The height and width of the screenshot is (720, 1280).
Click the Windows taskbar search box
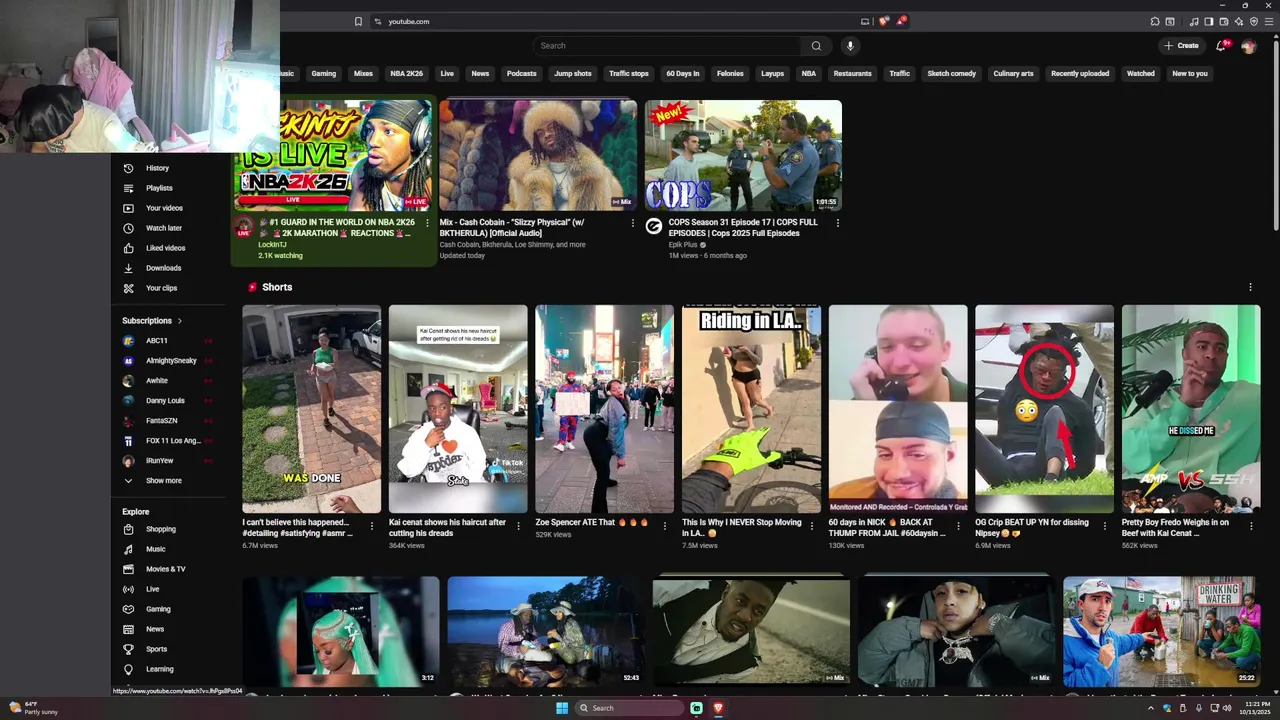pos(630,708)
